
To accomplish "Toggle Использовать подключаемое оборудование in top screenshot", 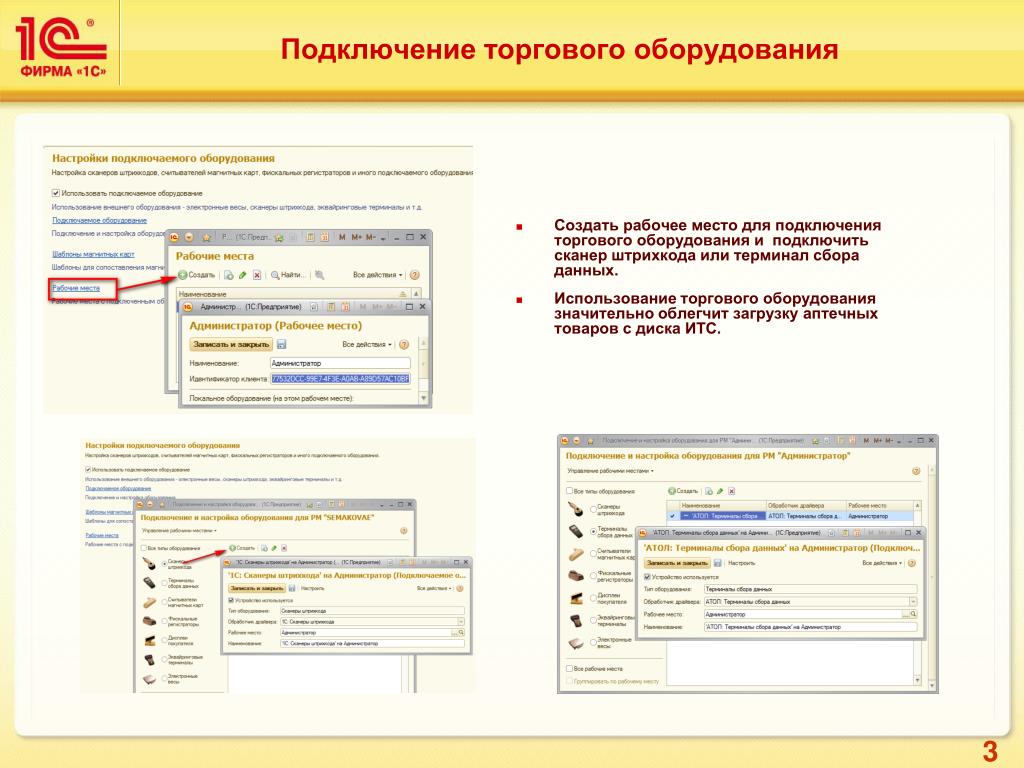I will tap(56, 193).
